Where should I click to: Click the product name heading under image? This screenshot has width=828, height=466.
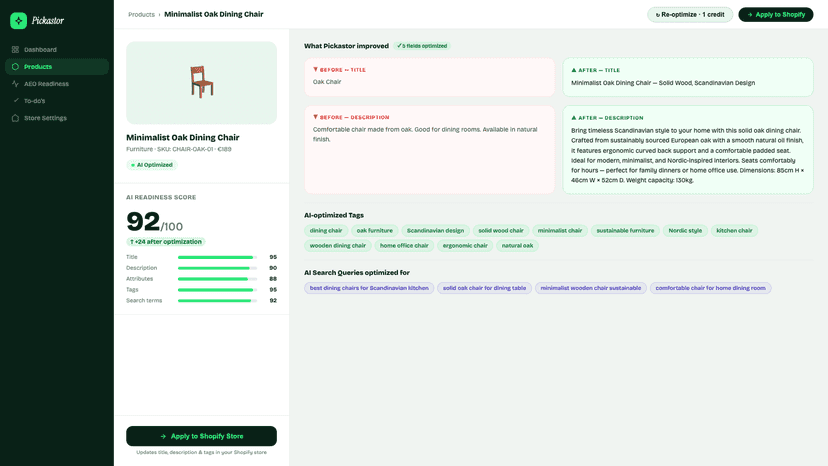click(183, 137)
